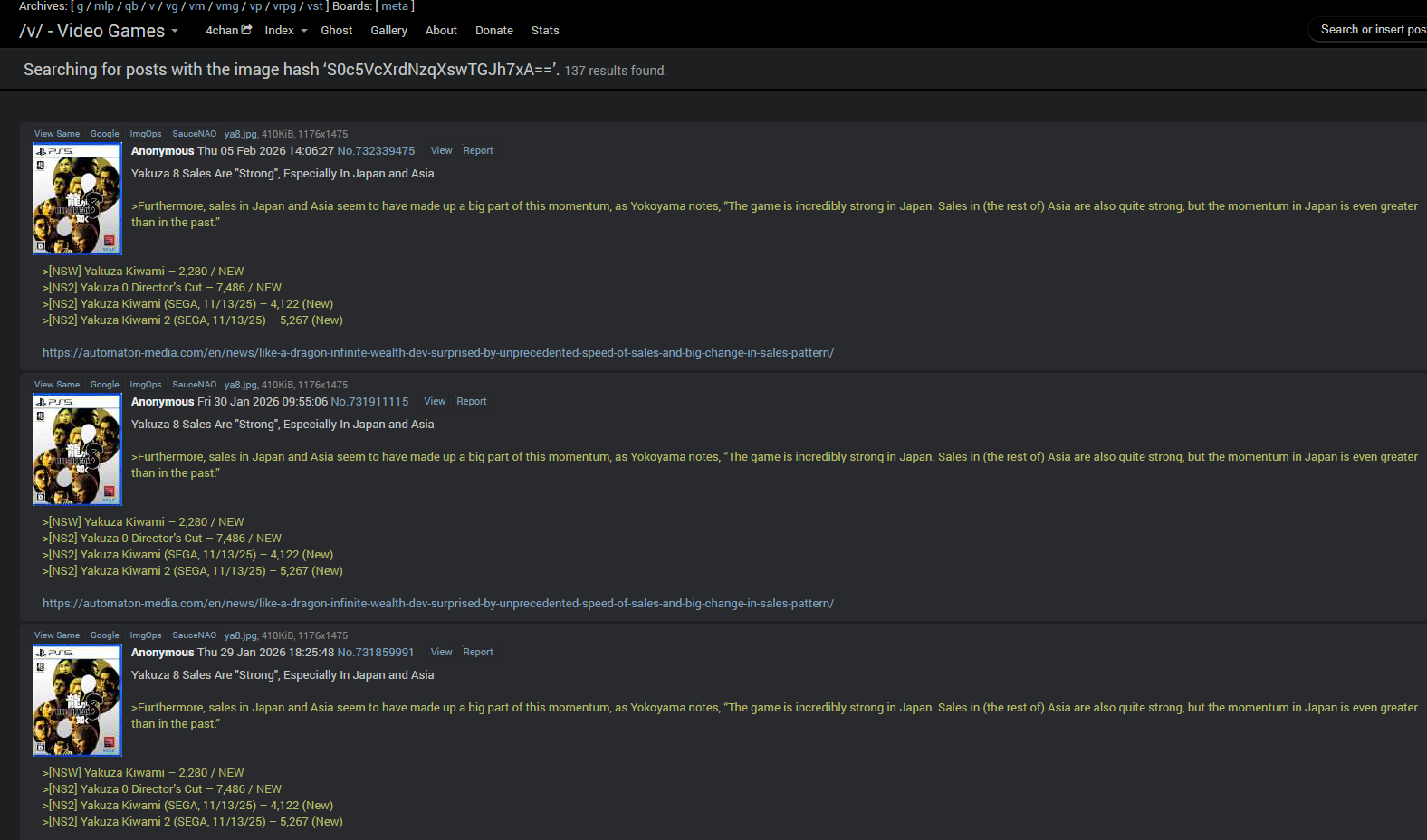Open the Ghost view
This screenshot has height=840, width=1427.
[x=336, y=30]
